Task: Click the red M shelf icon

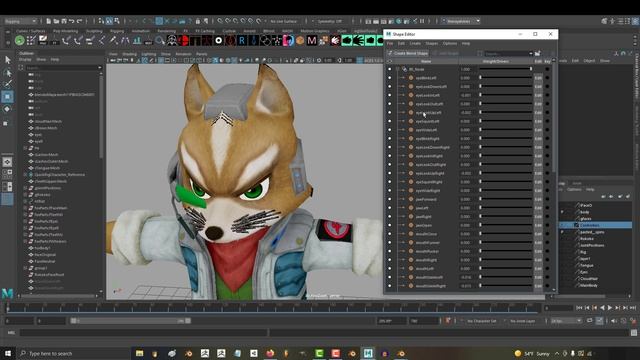Action: (312, 40)
